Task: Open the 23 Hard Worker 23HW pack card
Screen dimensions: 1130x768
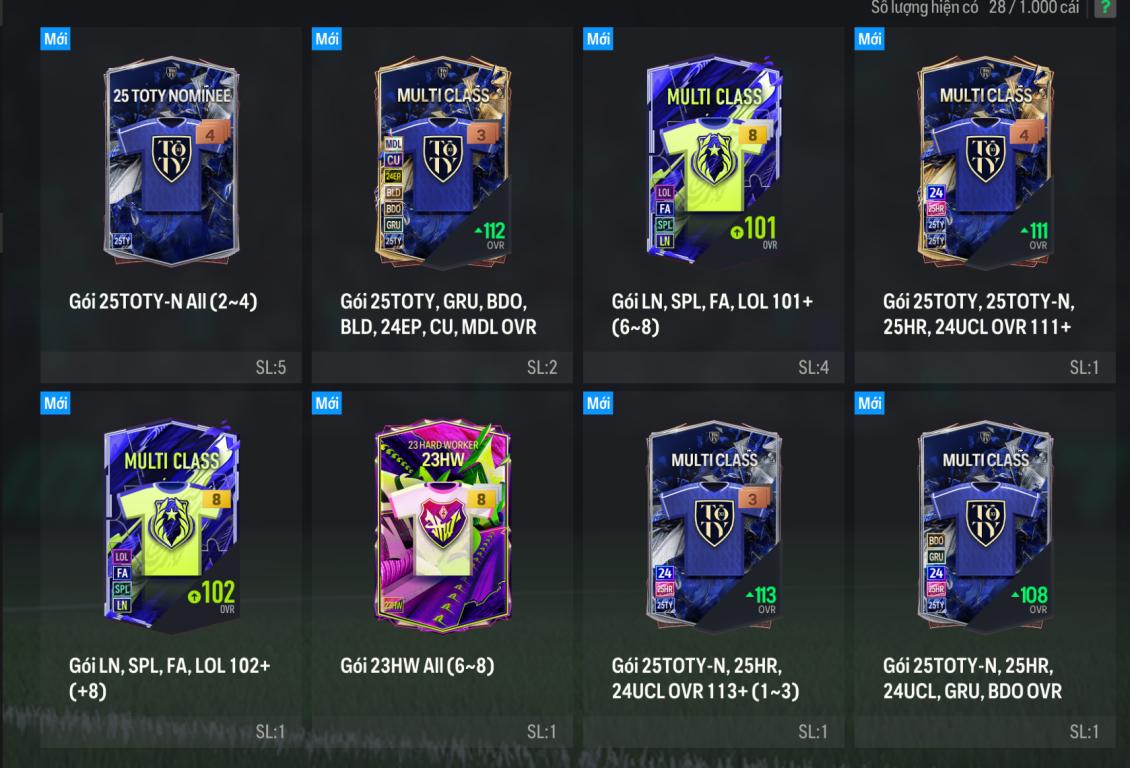Action: (x=442, y=526)
